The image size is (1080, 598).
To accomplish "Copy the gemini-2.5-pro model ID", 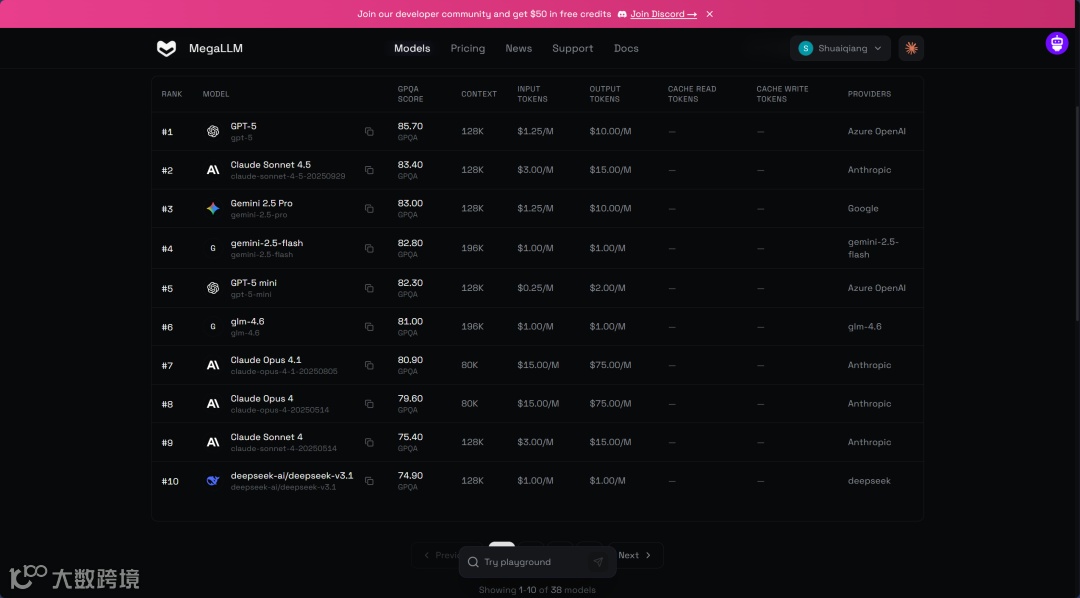I will click(x=369, y=209).
